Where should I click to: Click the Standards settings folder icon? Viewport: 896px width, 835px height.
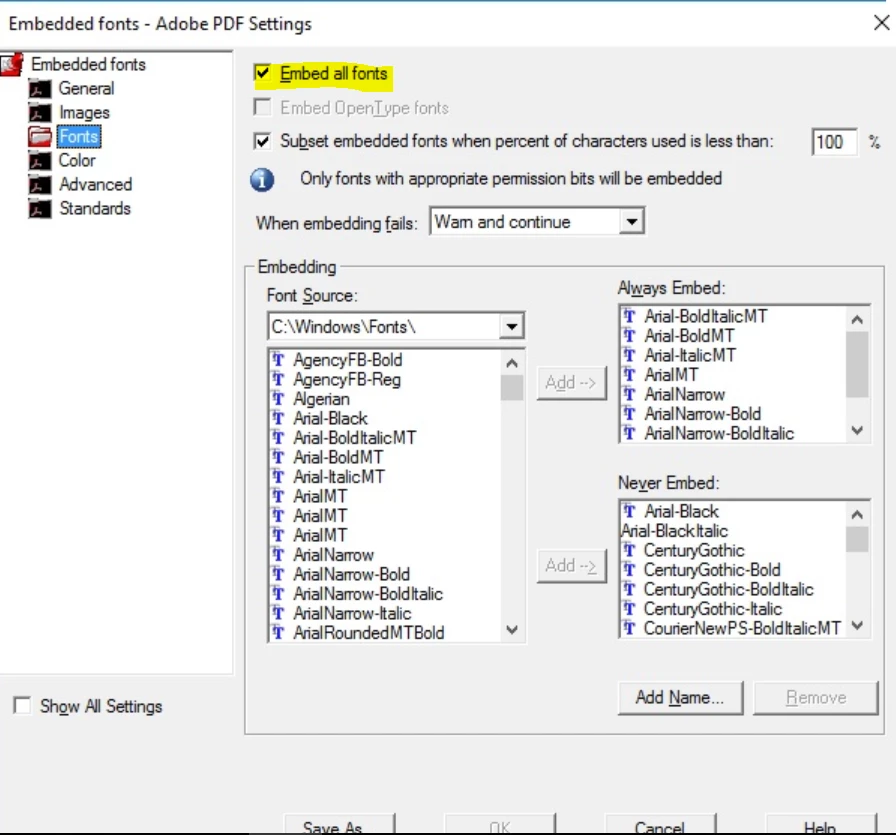coord(40,209)
